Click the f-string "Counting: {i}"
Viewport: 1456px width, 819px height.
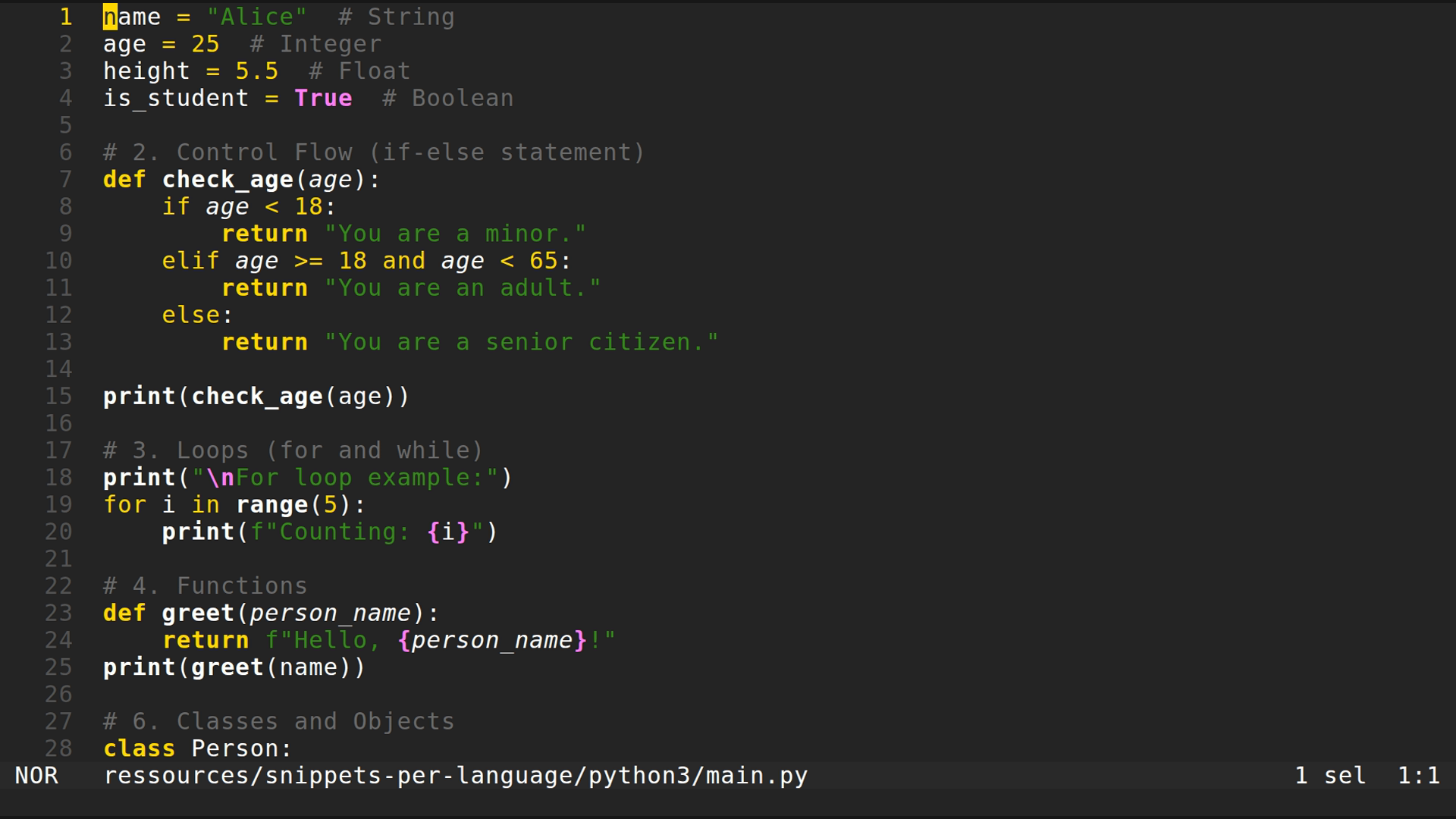click(364, 531)
